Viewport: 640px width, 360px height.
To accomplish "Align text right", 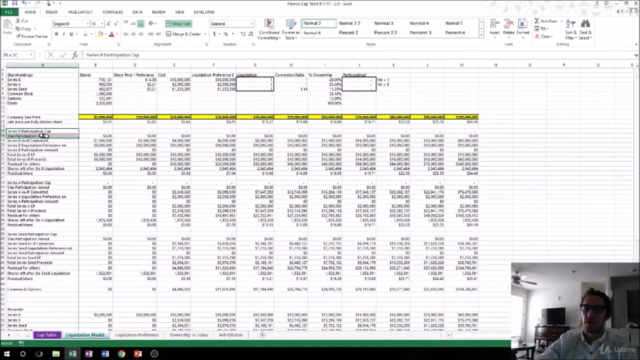I will 140,34.
